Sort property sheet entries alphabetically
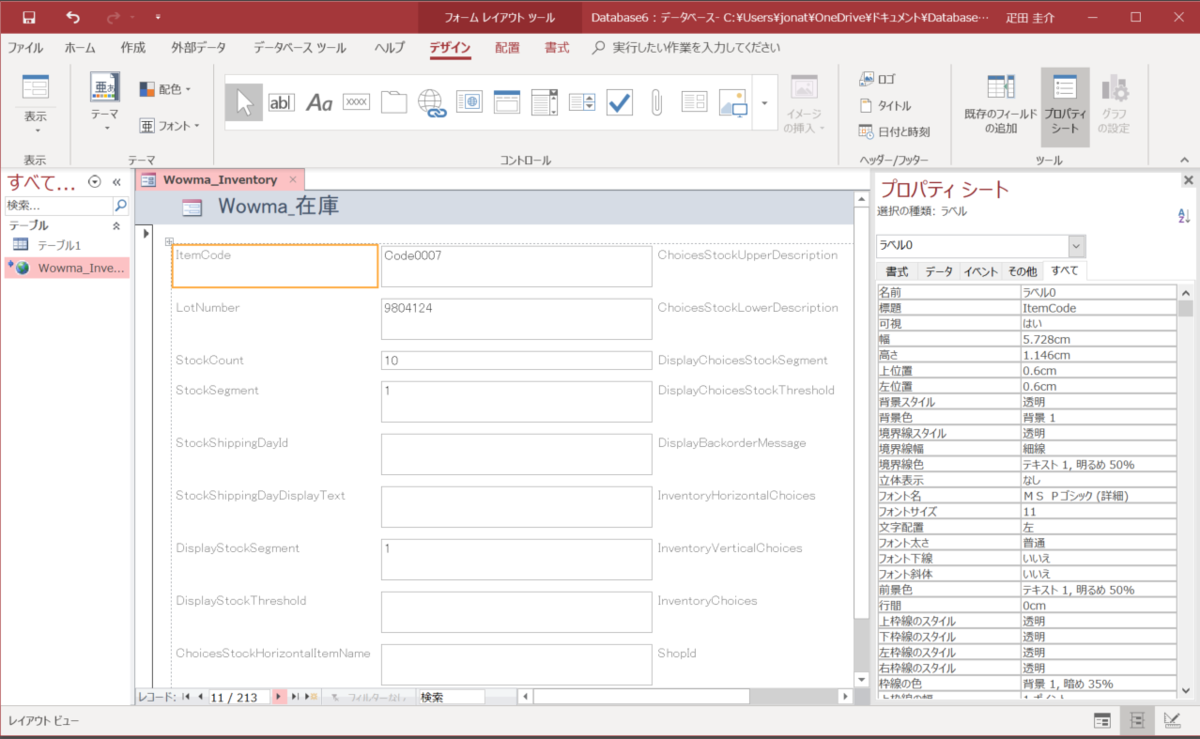This screenshot has height=739, width=1200. (x=1183, y=215)
